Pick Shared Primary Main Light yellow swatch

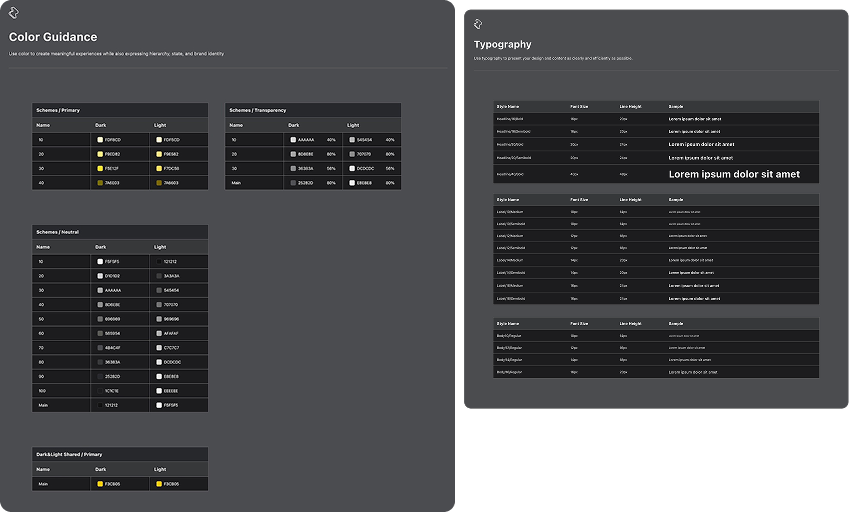[x=159, y=484]
